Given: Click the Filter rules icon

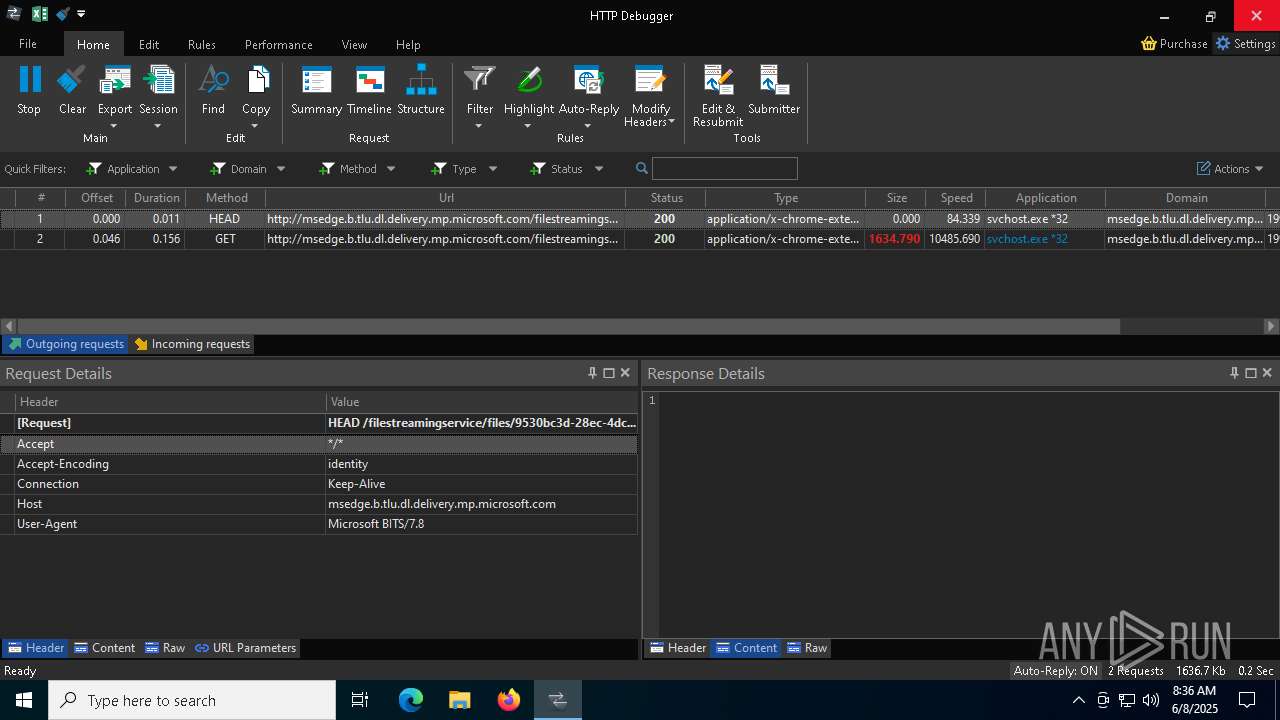Looking at the screenshot, I should [480, 80].
